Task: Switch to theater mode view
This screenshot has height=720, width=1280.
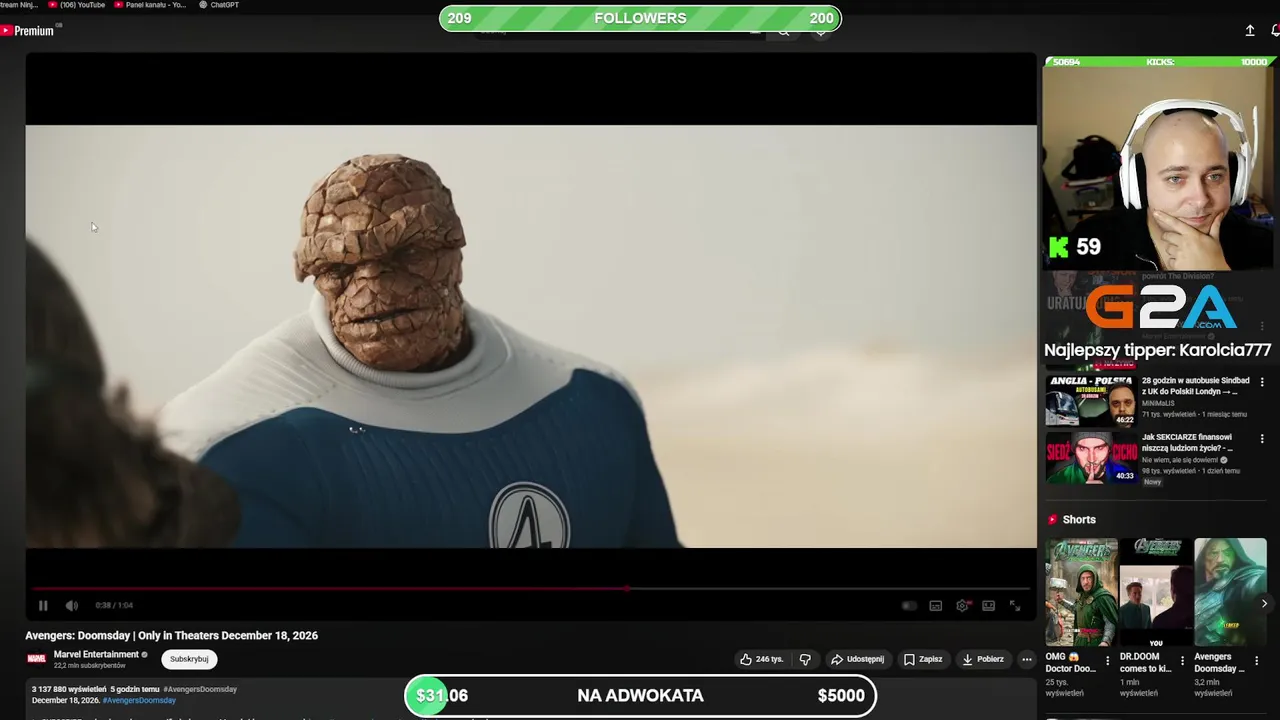Action: tap(988, 605)
